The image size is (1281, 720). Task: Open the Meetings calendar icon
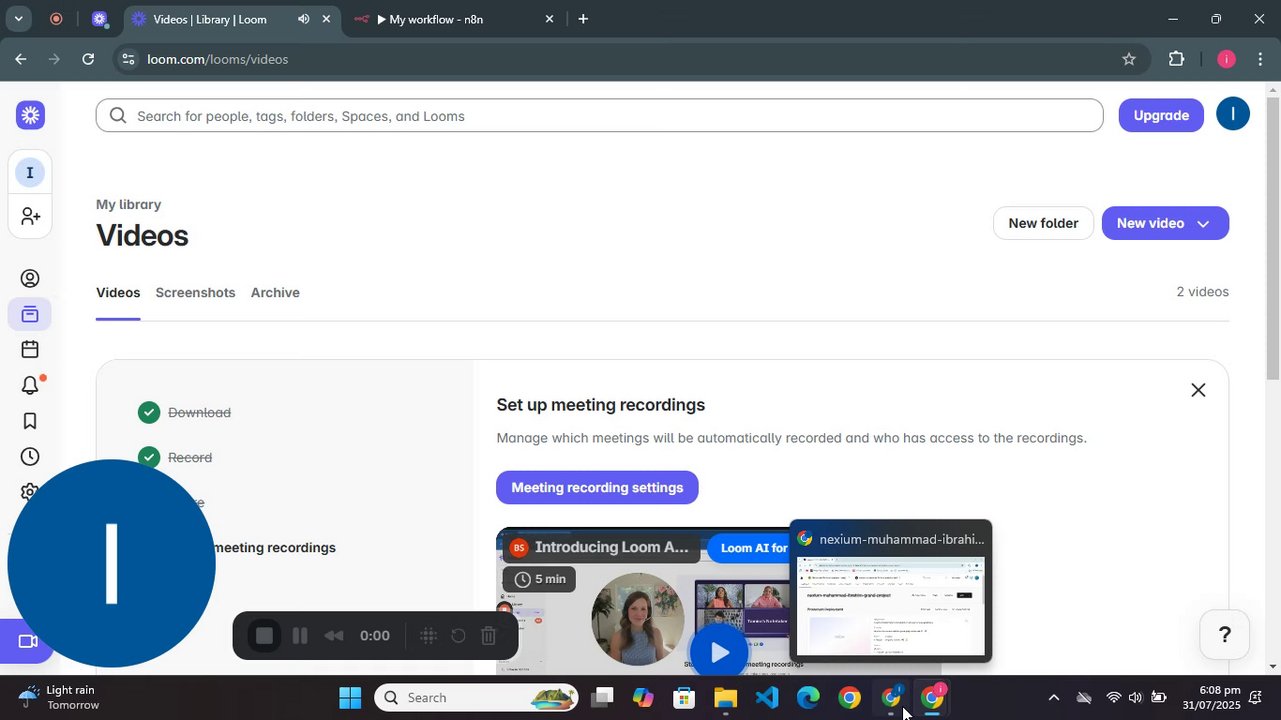point(30,349)
